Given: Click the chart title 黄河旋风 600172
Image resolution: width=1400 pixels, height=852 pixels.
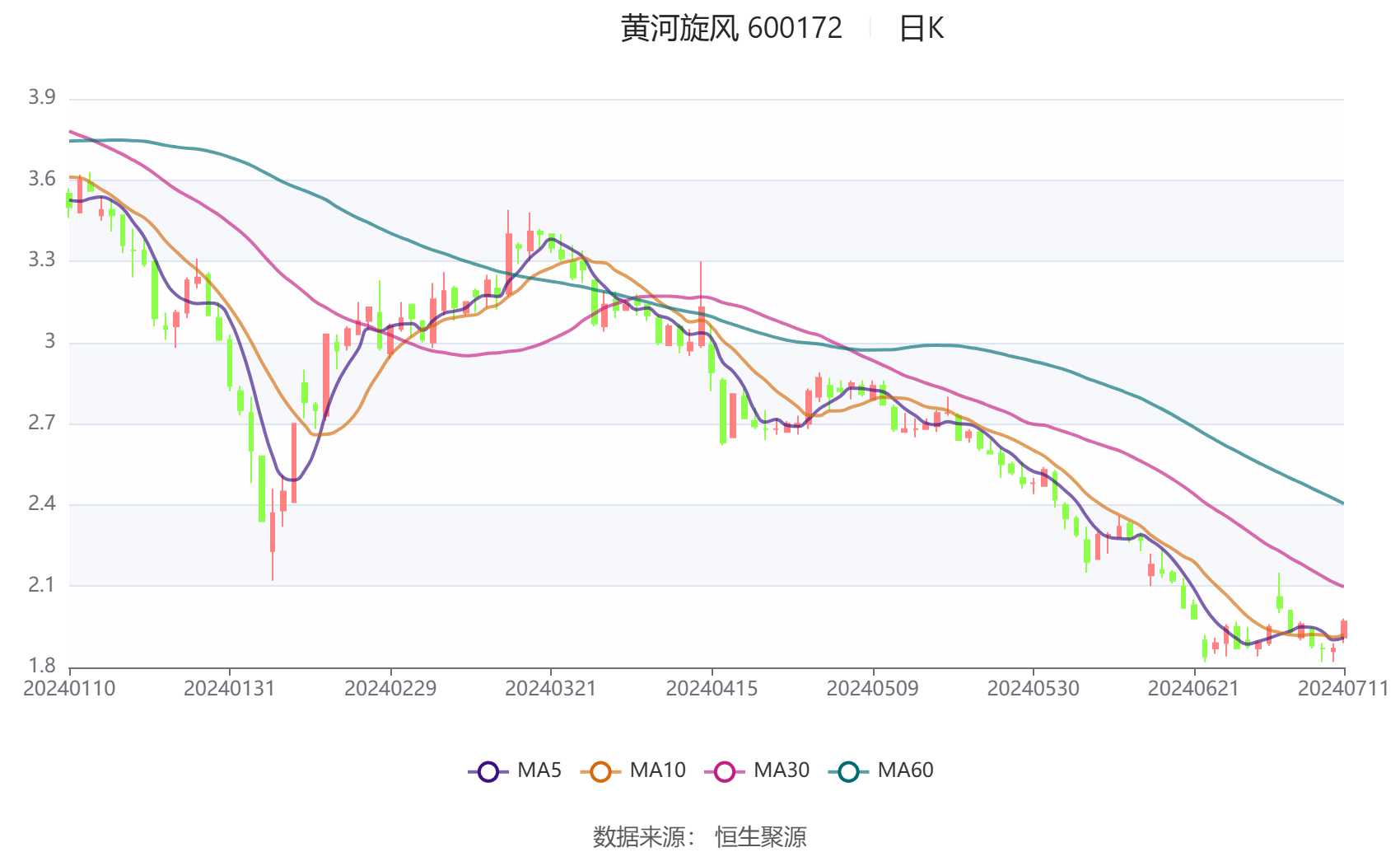Looking at the screenshot, I should click(x=731, y=29).
